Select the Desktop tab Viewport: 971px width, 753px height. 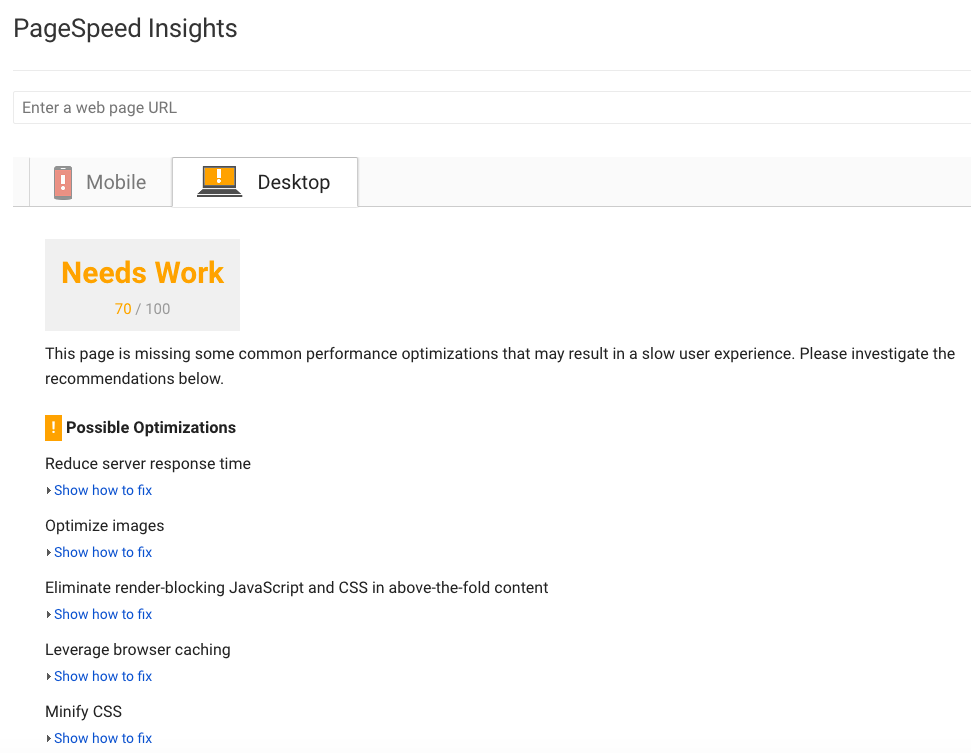pos(265,182)
